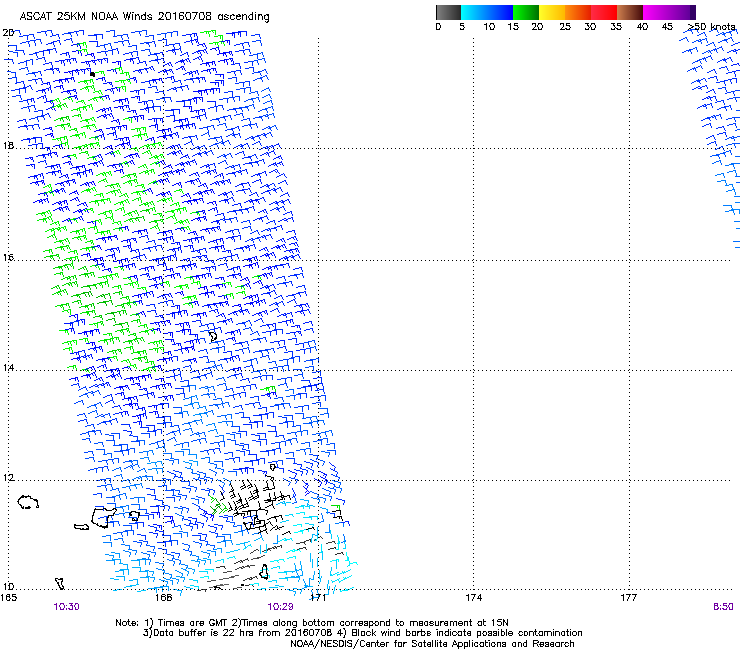This screenshot has height=650, width=740.
Task: Select the gray 0-5 knots legend segment
Action: [448, 12]
